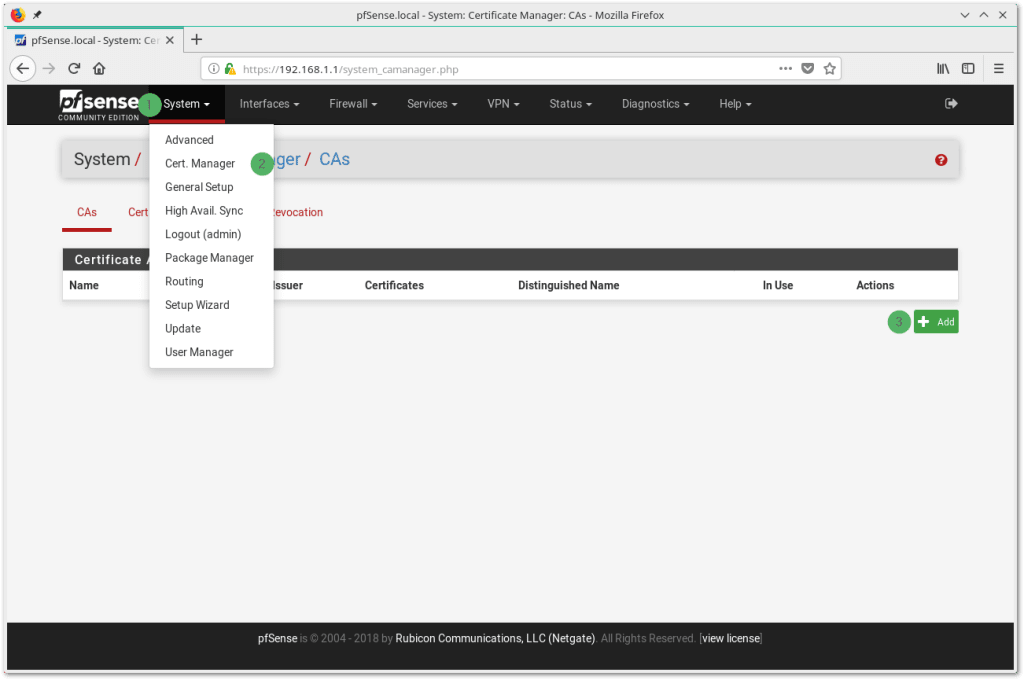
Task: Expand the Help dropdown
Action: pyautogui.click(x=735, y=104)
